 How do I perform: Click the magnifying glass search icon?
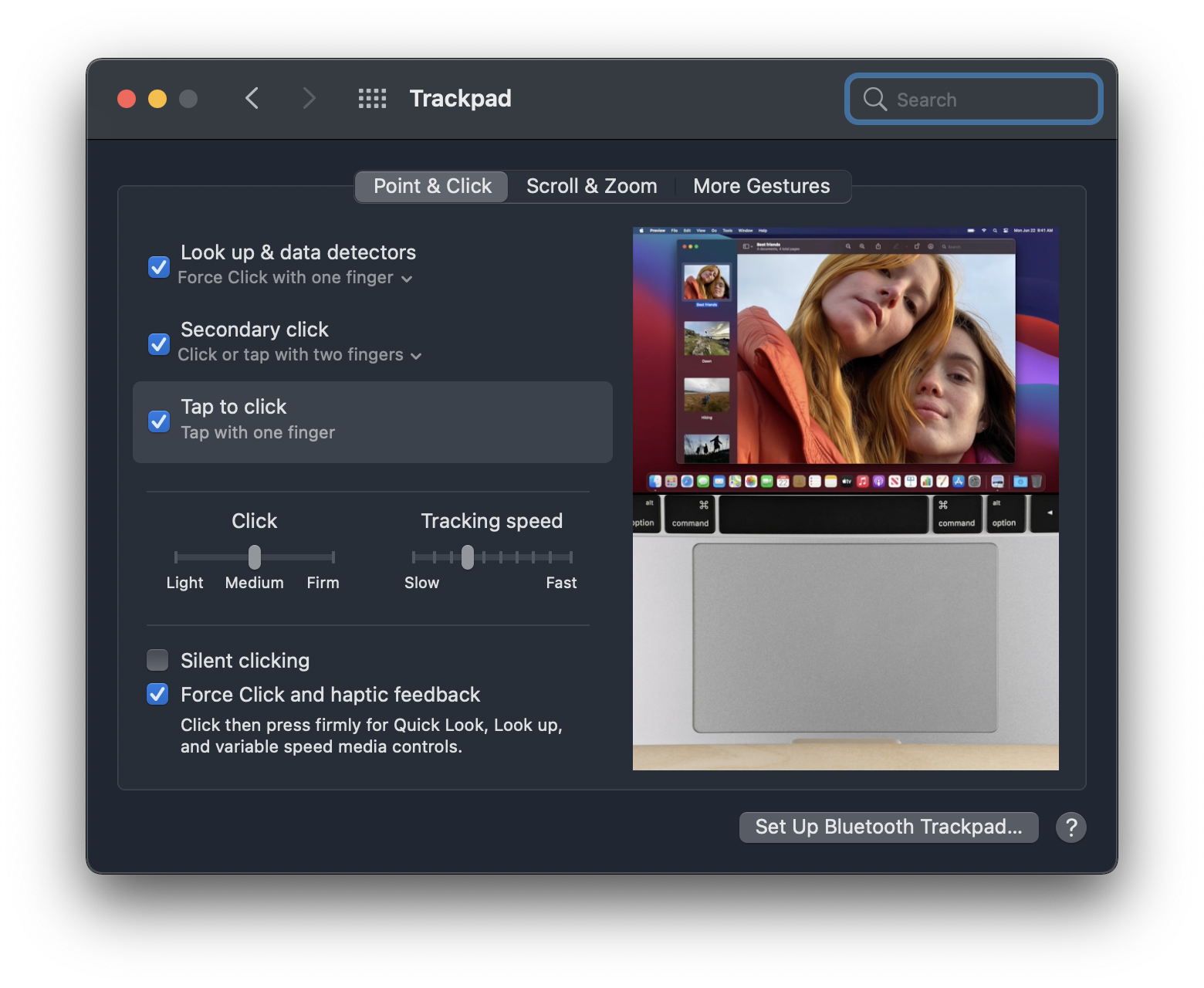pyautogui.click(x=874, y=100)
